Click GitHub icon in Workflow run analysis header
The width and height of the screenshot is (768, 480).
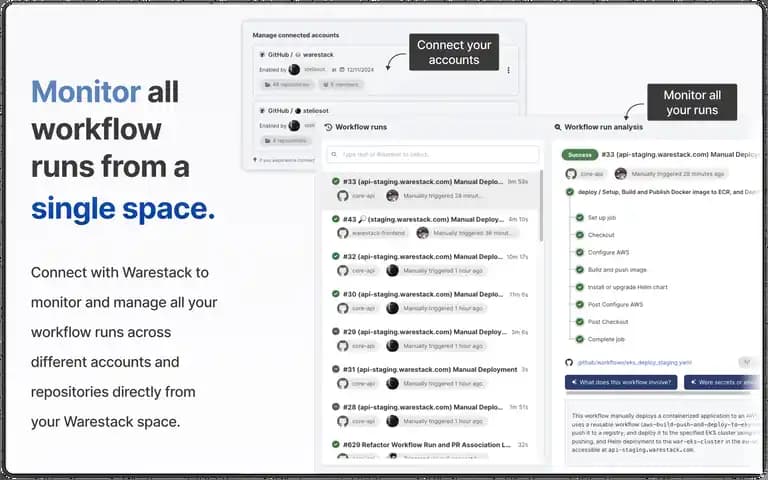(x=571, y=174)
